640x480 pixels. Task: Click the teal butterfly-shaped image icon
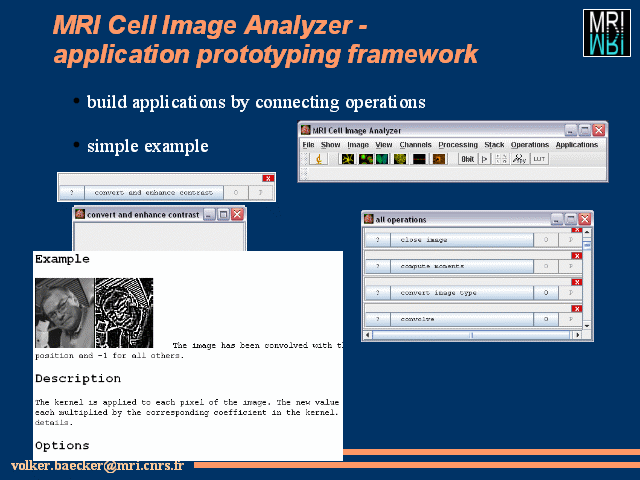tap(382, 159)
